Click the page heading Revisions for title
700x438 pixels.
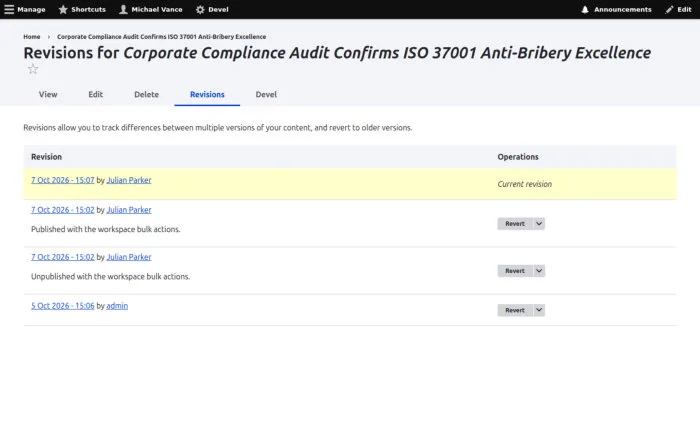[337, 53]
